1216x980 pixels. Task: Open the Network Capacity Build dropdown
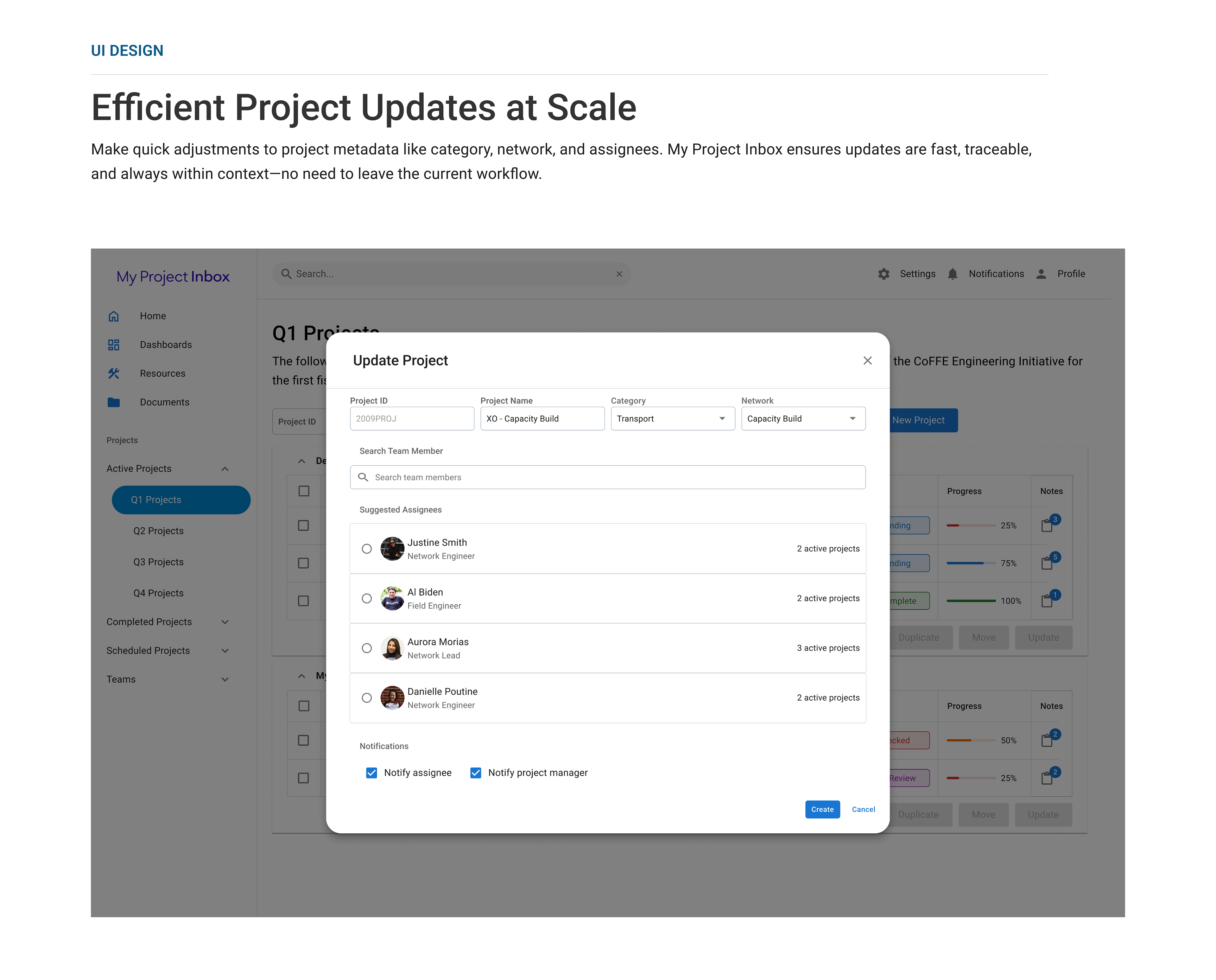point(803,419)
